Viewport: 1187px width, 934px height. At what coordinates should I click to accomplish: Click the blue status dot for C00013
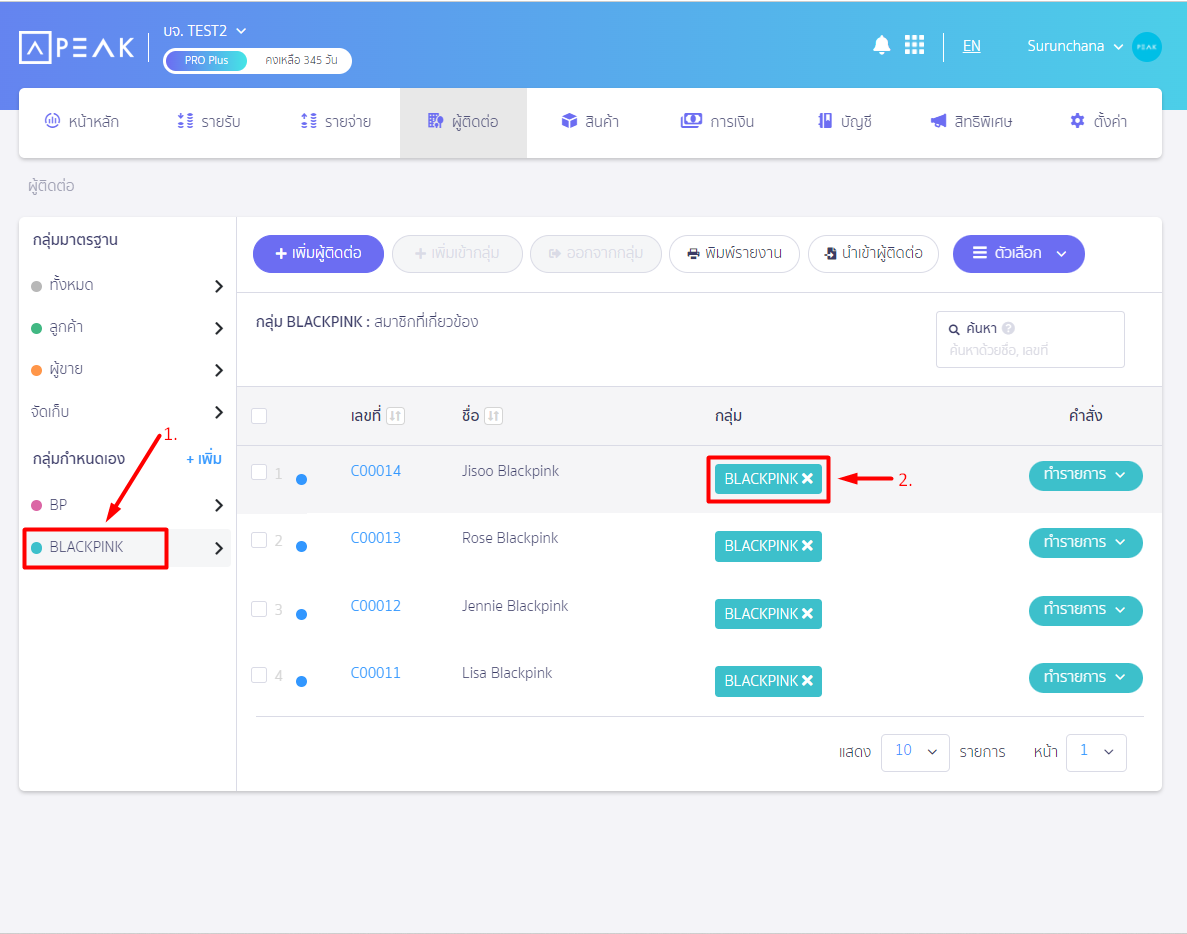point(301,546)
